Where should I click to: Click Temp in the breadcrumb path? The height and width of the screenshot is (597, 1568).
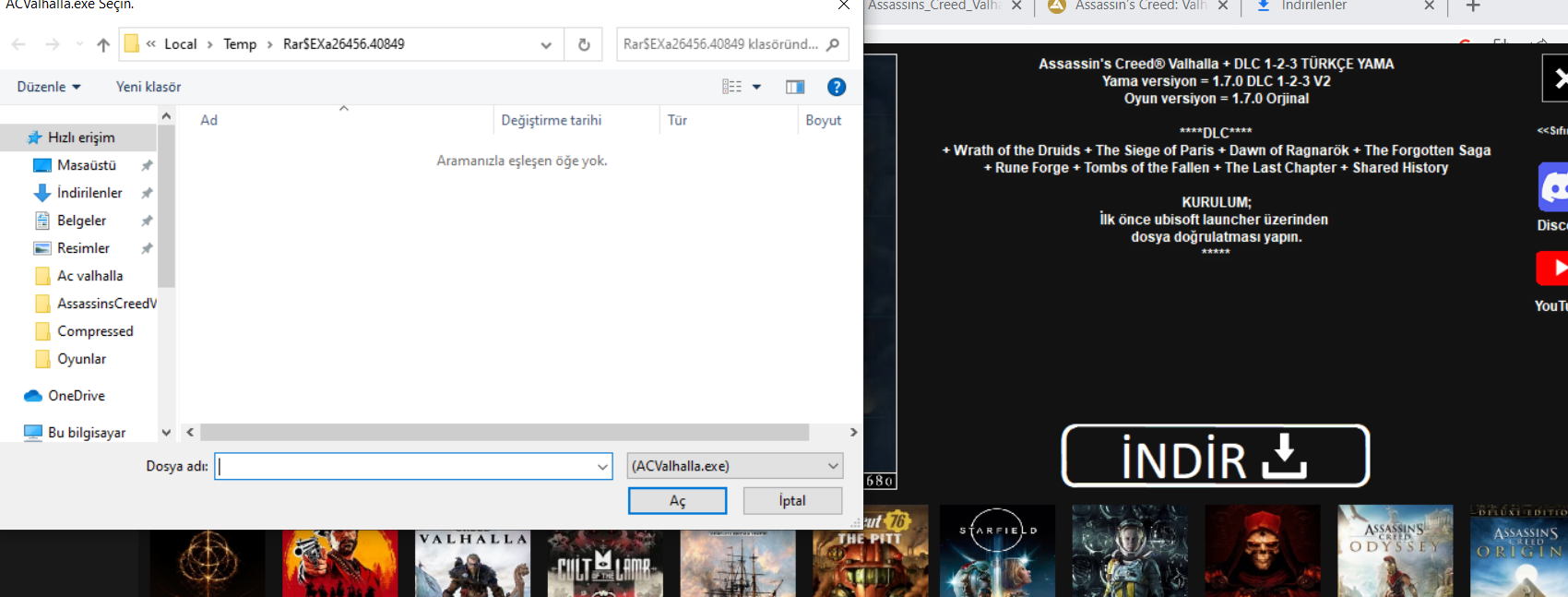point(240,44)
